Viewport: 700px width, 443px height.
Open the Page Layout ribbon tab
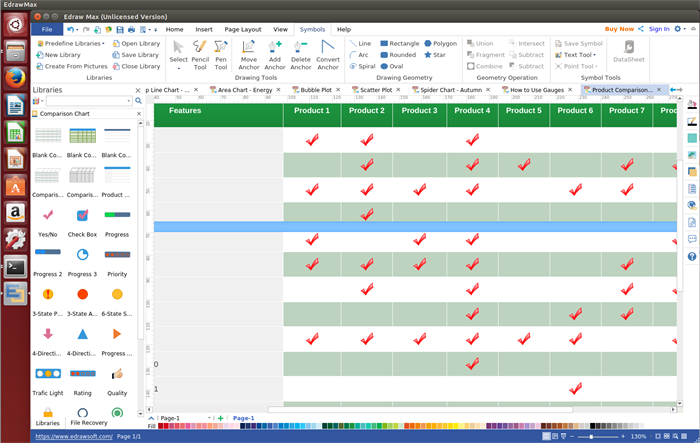click(x=243, y=29)
